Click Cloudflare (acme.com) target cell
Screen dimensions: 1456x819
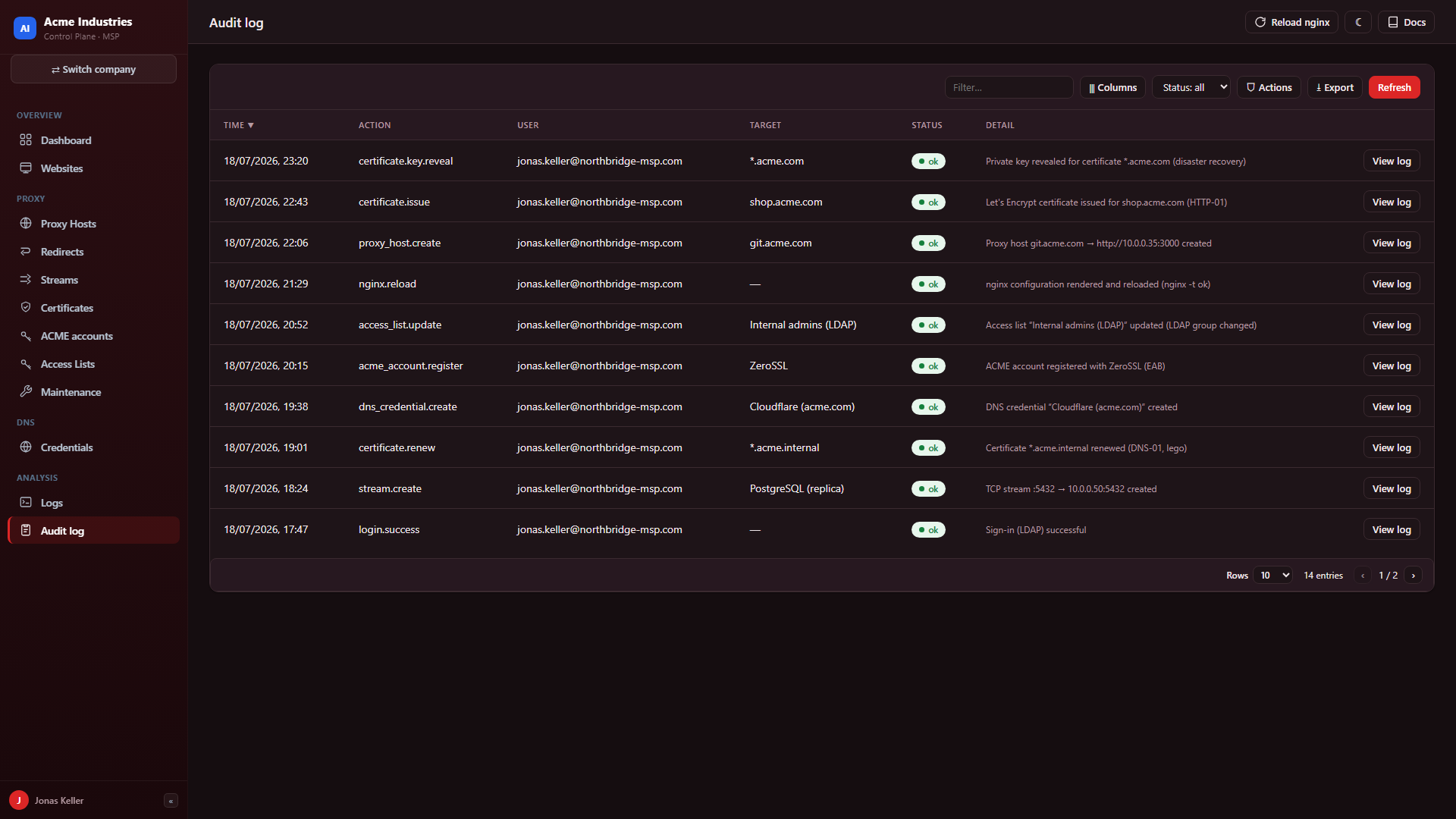[x=802, y=406]
